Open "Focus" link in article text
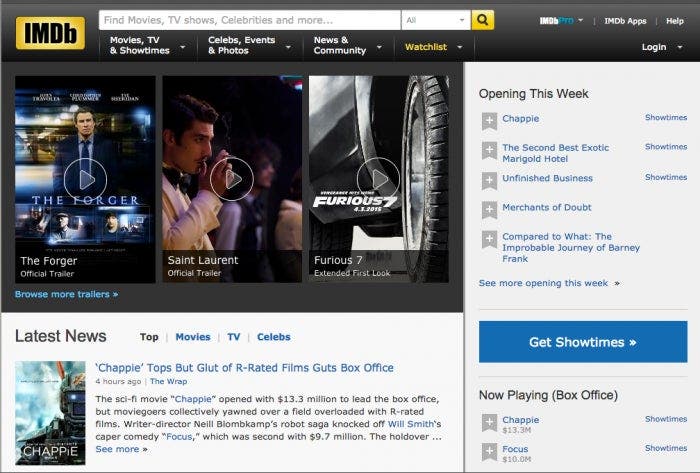Screen dimensions: 700x473 (179, 436)
